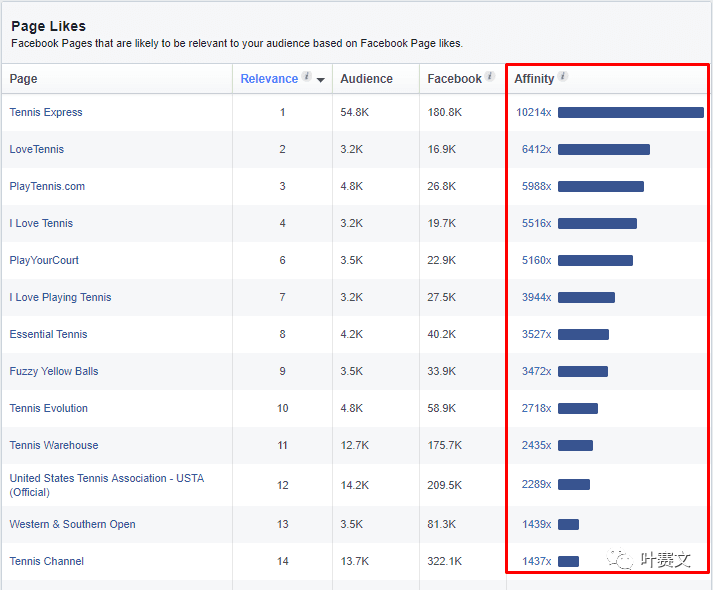Click the 22.9K Facebook value
This screenshot has width=713, height=590.
click(442, 260)
